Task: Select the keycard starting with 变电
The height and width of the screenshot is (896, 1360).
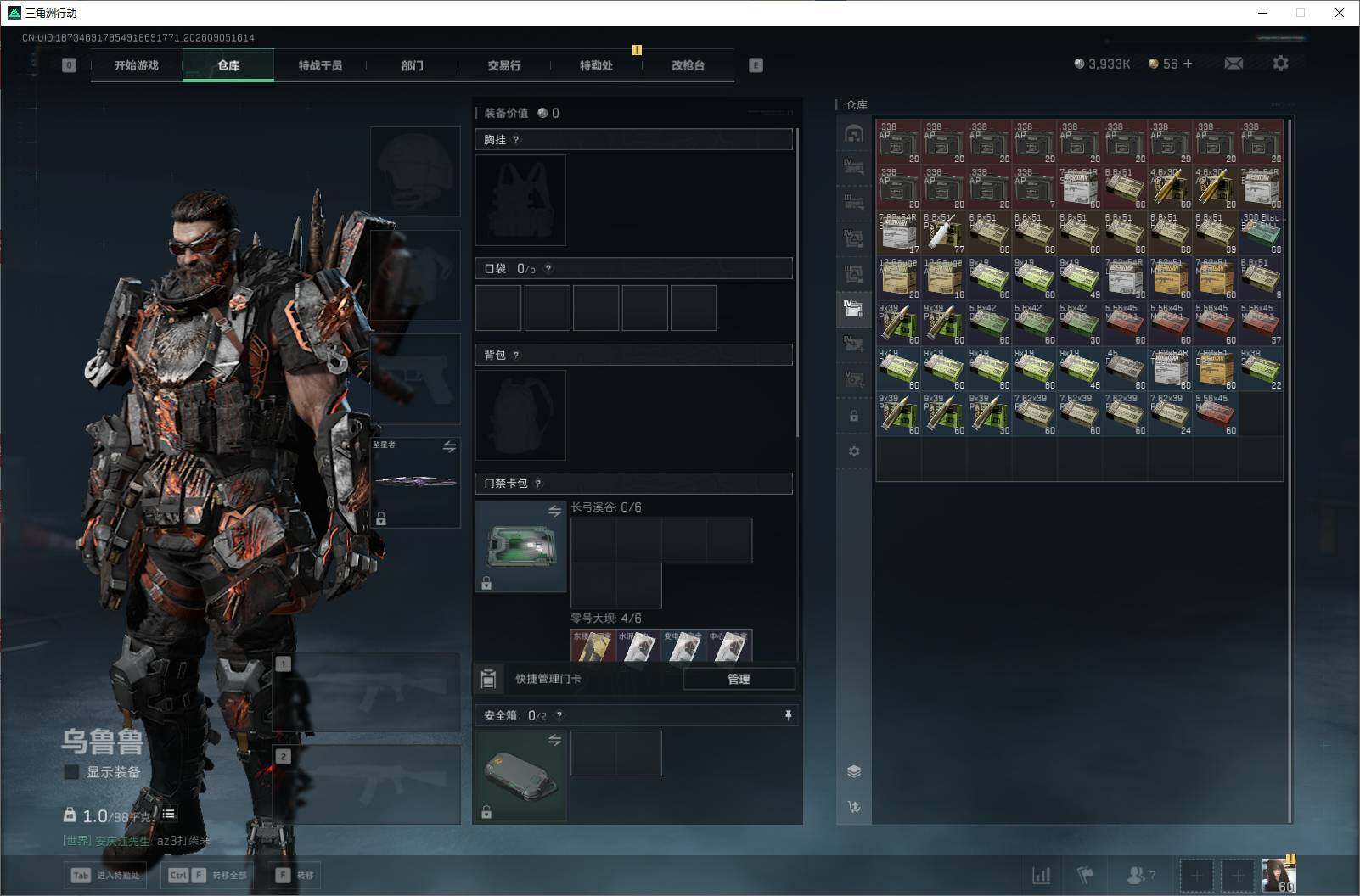Action: (x=684, y=646)
